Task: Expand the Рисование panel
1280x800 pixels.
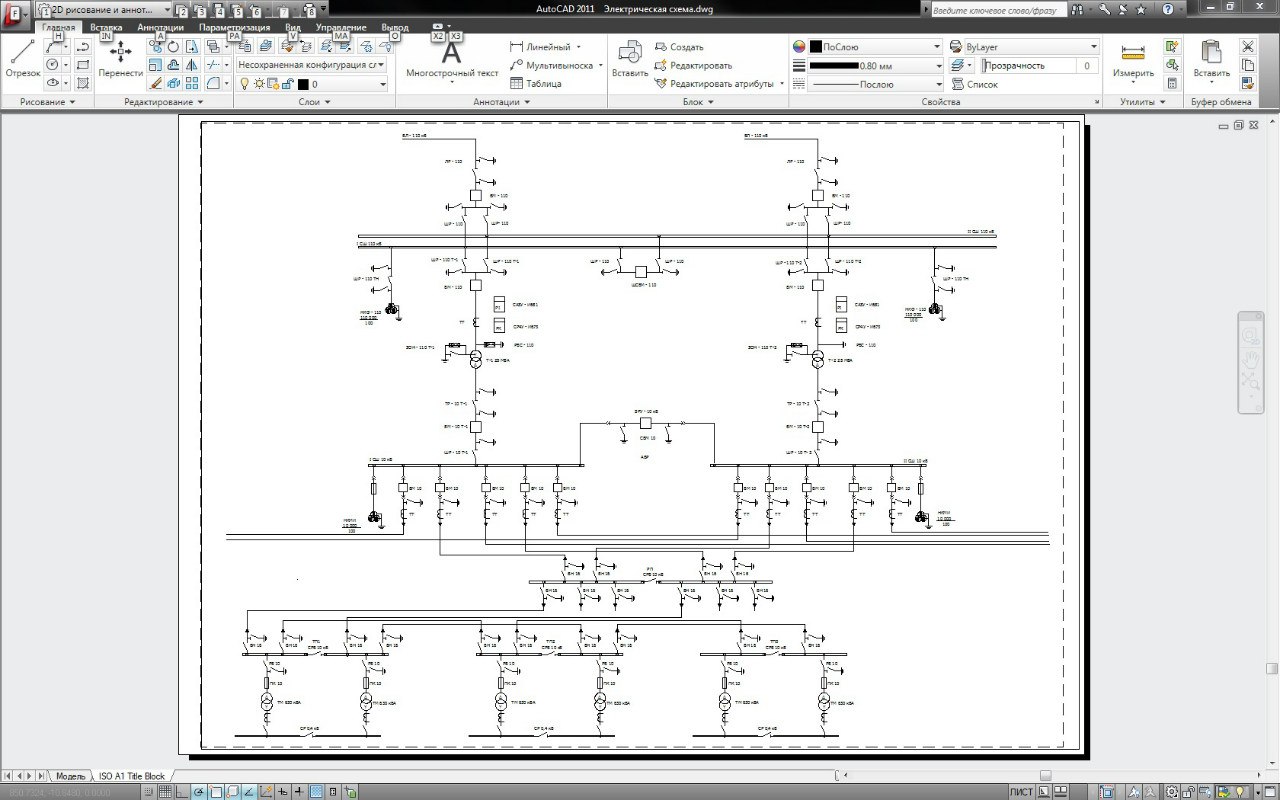Action: (47, 102)
